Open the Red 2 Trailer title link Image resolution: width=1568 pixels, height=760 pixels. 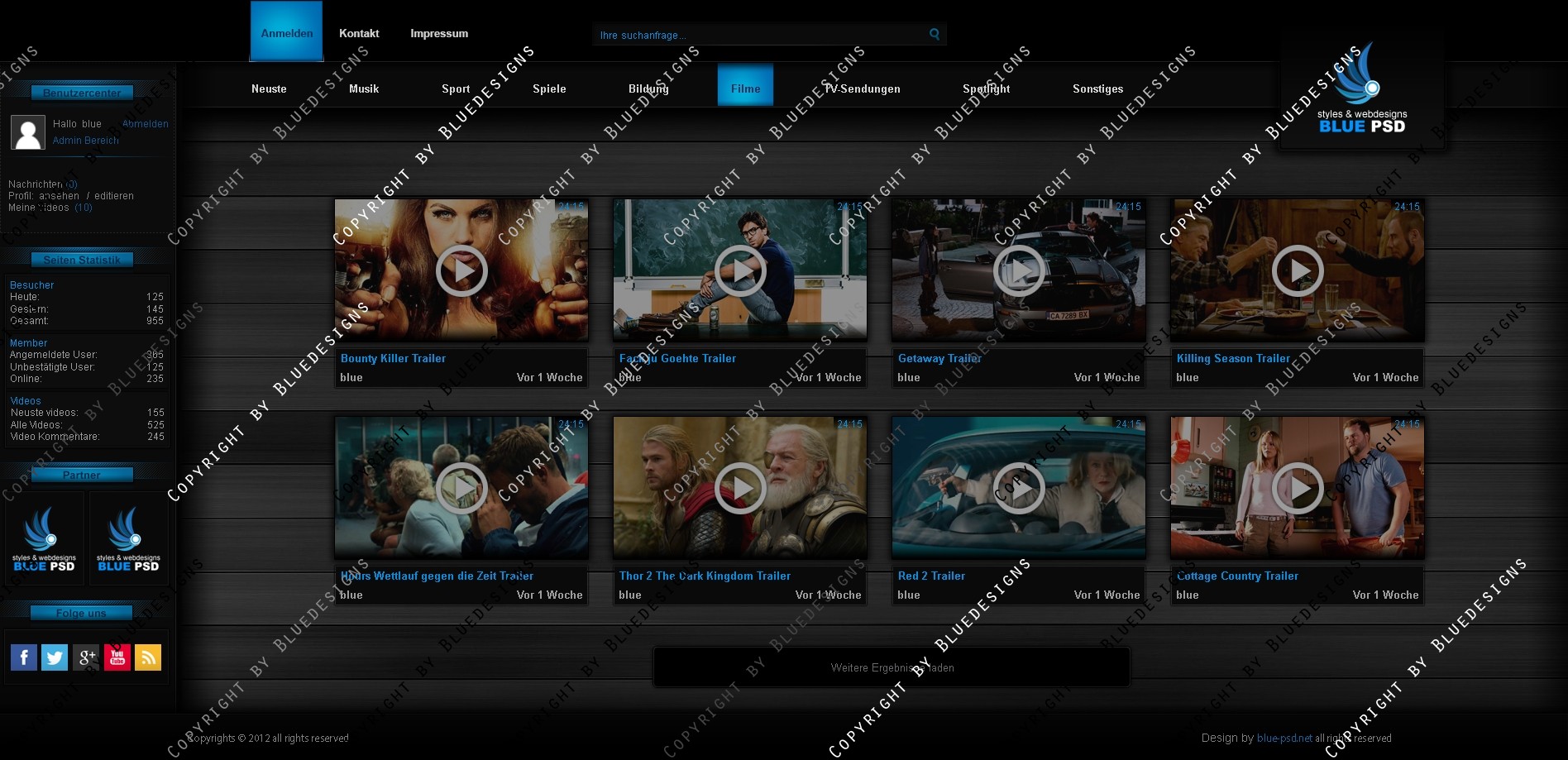point(931,576)
